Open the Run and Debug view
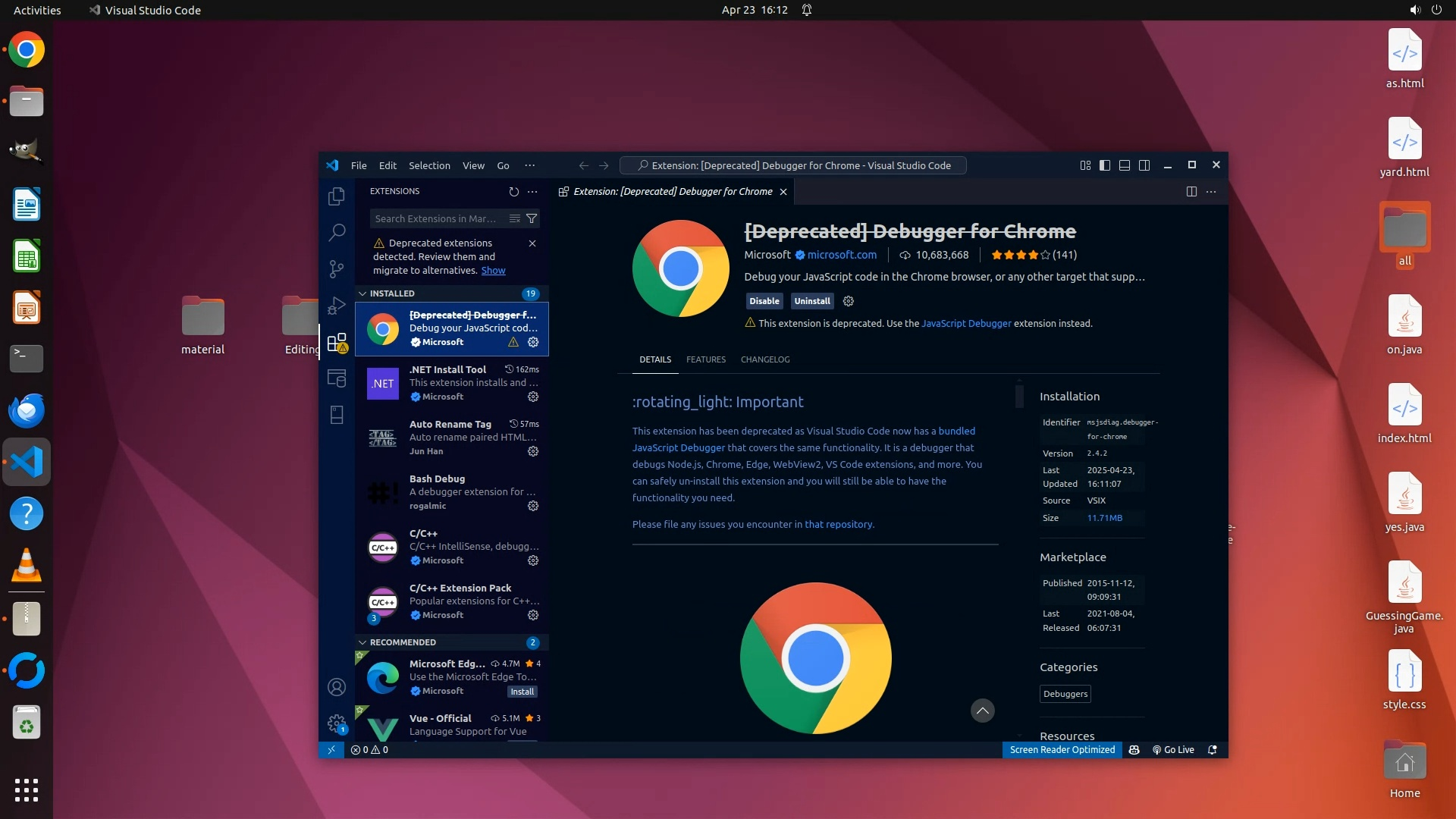This screenshot has height=819, width=1456. (x=337, y=306)
